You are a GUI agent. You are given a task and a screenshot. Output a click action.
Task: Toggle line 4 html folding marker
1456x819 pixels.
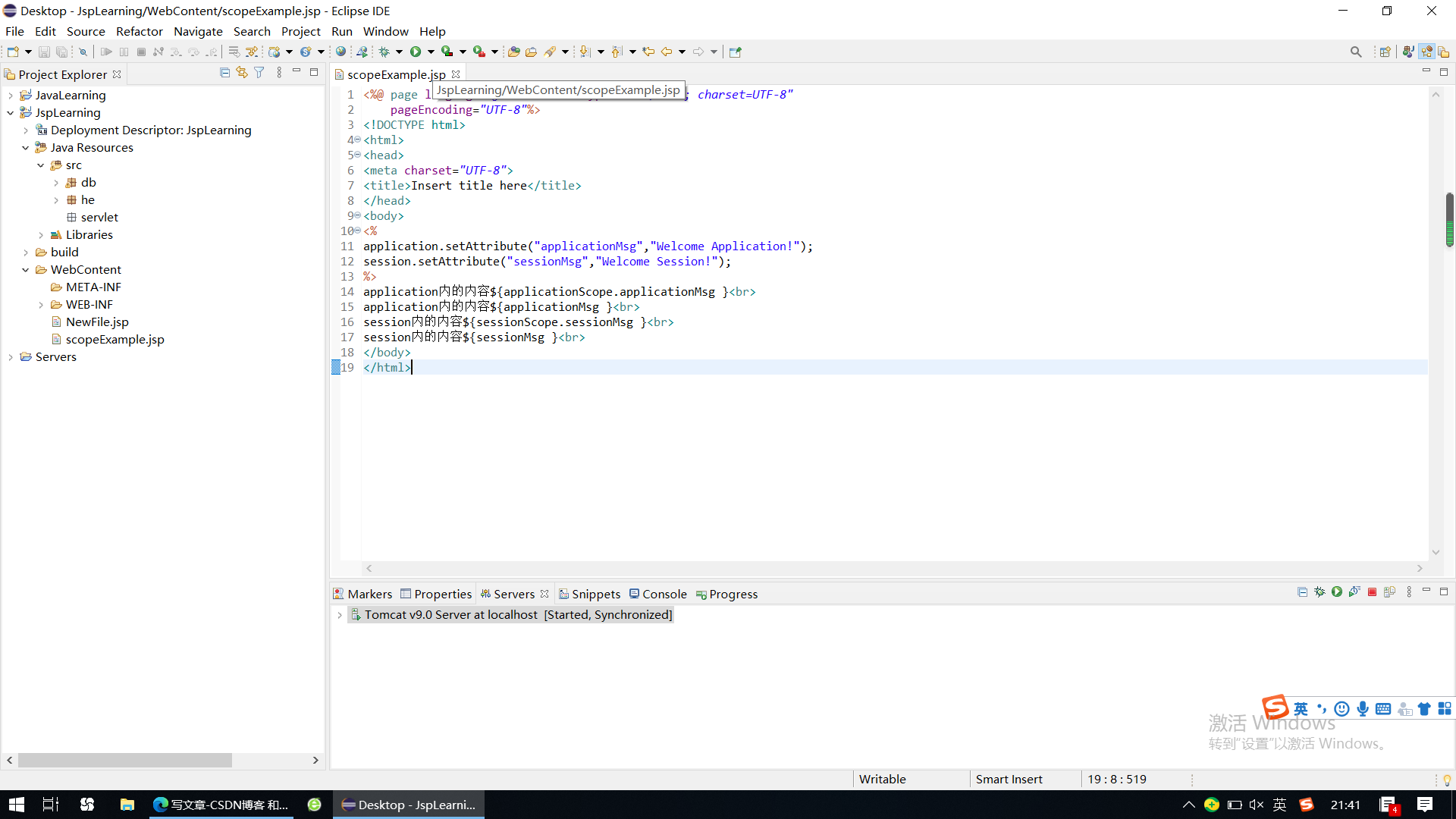click(357, 140)
